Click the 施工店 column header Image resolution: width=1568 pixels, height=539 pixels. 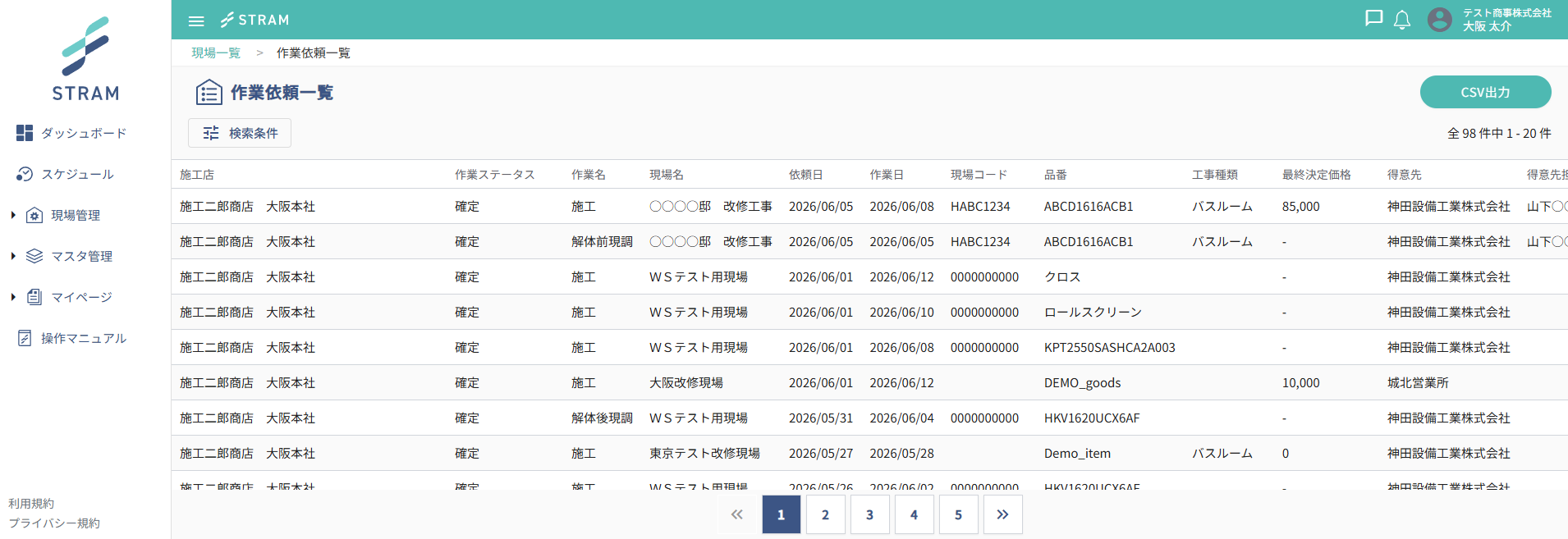(x=197, y=175)
